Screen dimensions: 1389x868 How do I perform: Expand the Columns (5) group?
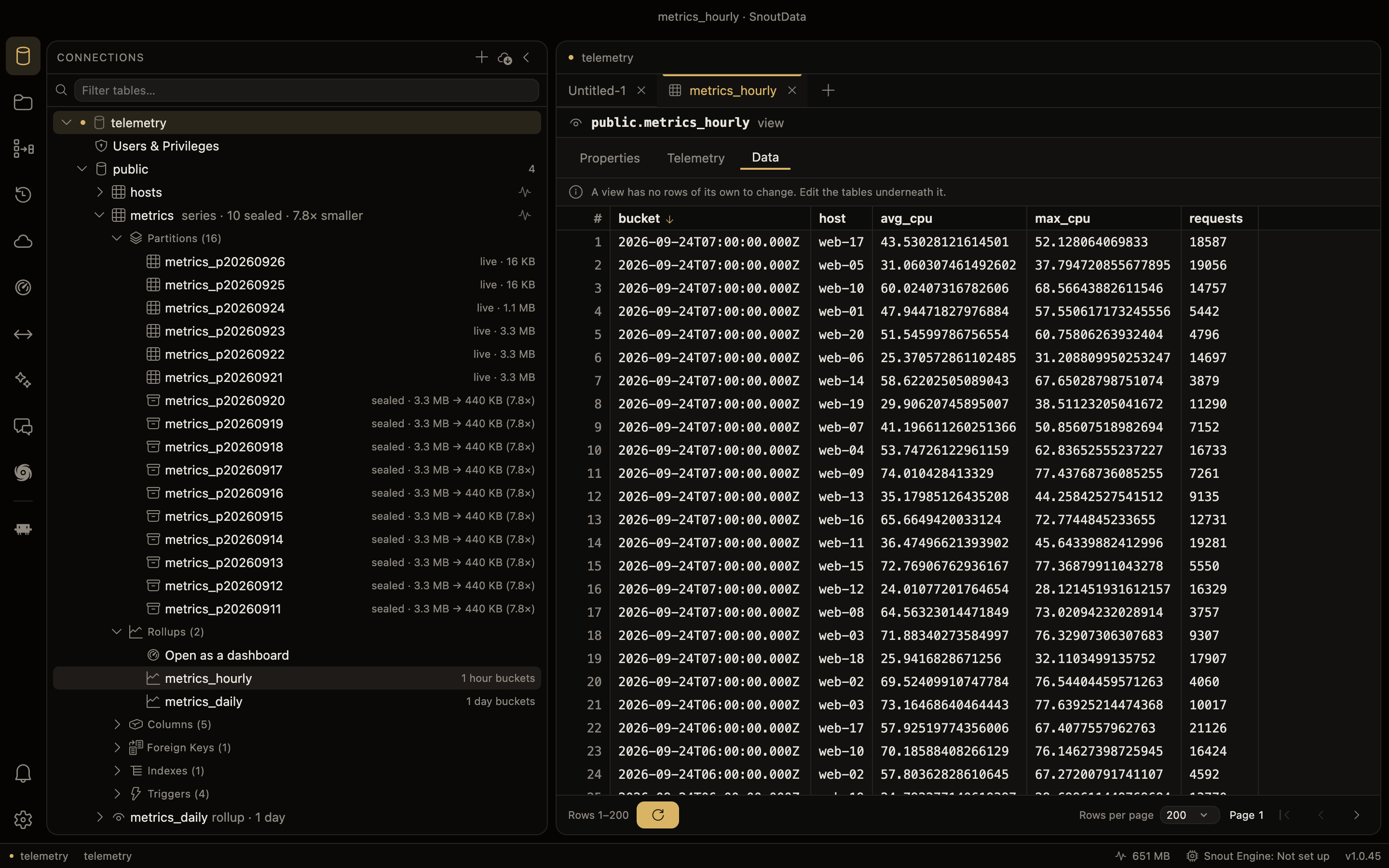pos(117,724)
